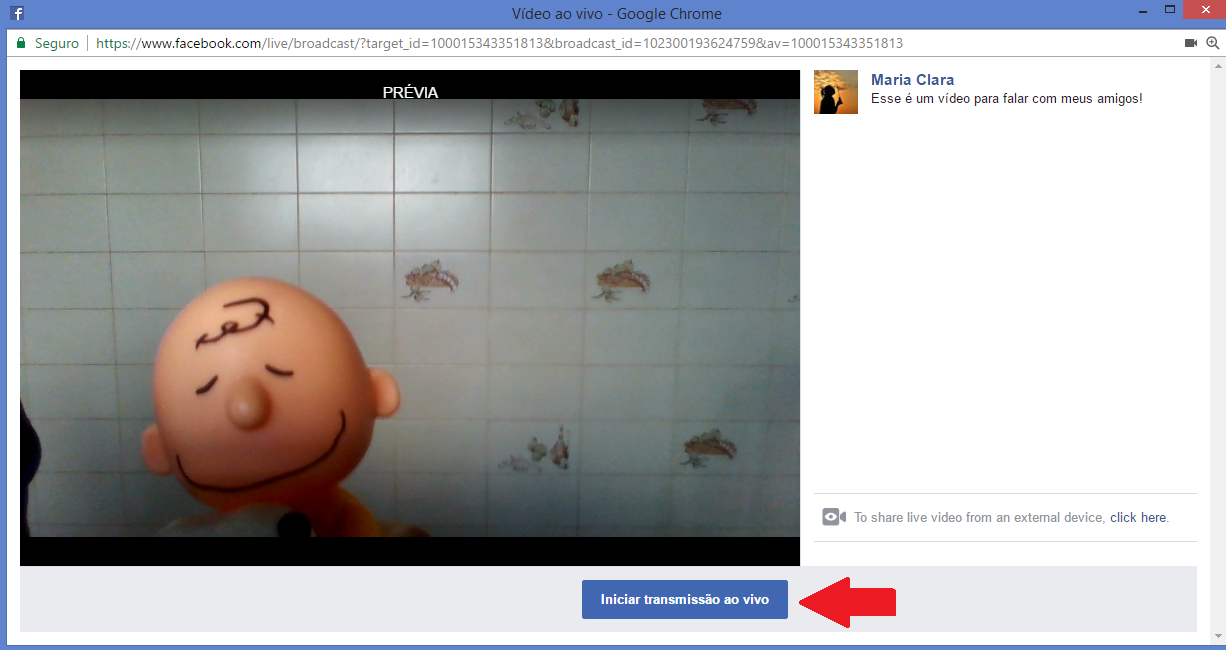Image resolution: width=1226 pixels, height=650 pixels.
Task: Click the text 'Esse é um vídeo para falar com meus amigos!'
Action: (x=1006, y=99)
